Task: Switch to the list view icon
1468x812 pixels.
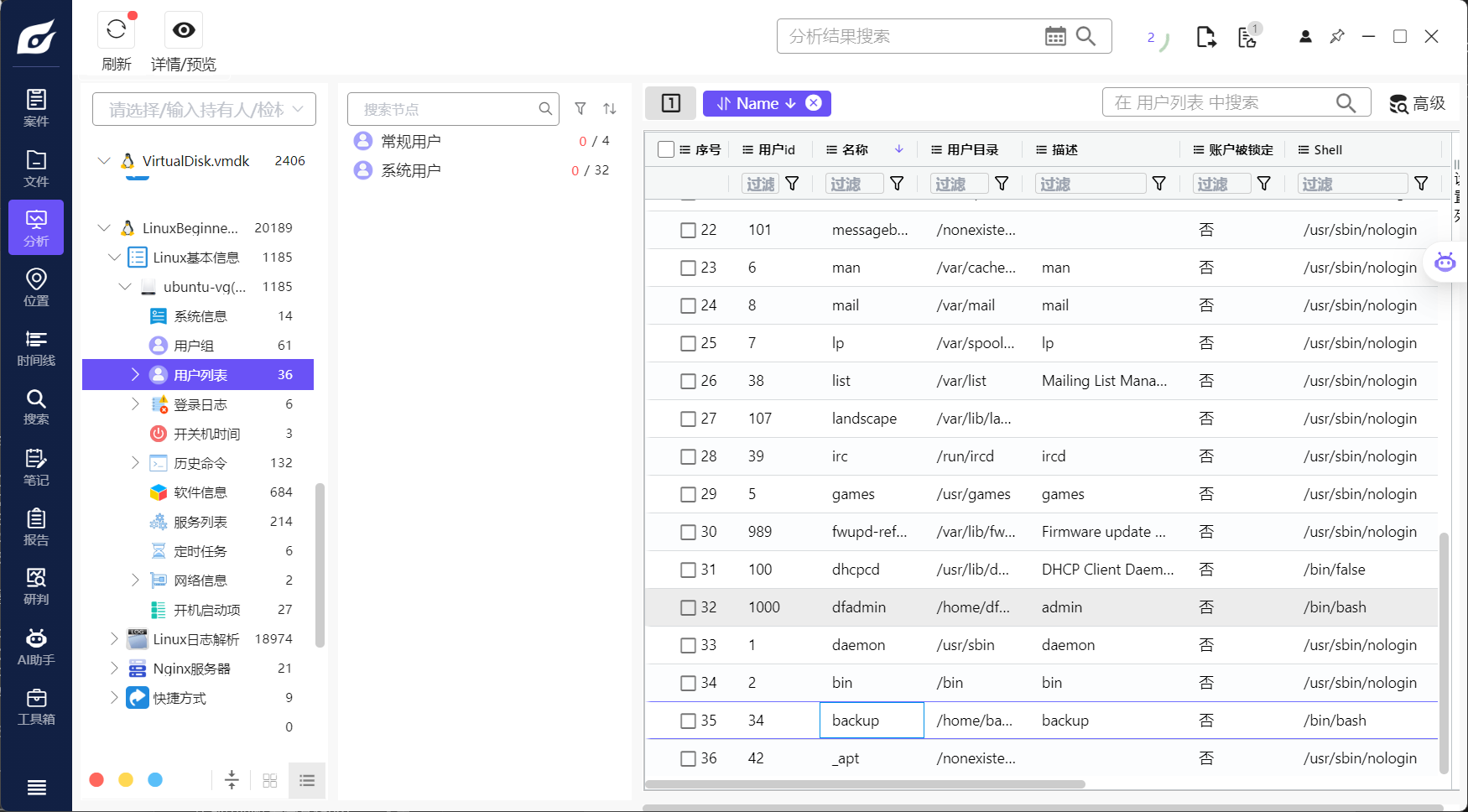Action: 307,780
